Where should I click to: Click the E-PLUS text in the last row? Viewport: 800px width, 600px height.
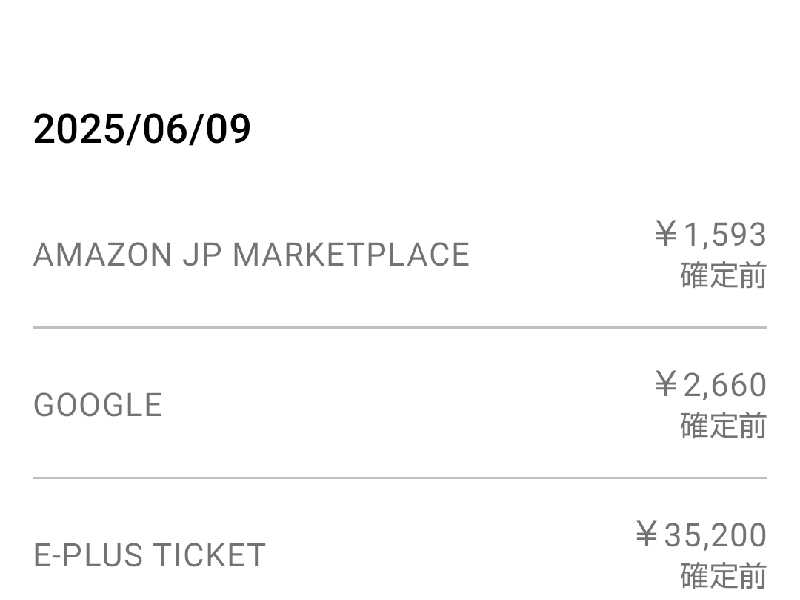tap(88, 555)
